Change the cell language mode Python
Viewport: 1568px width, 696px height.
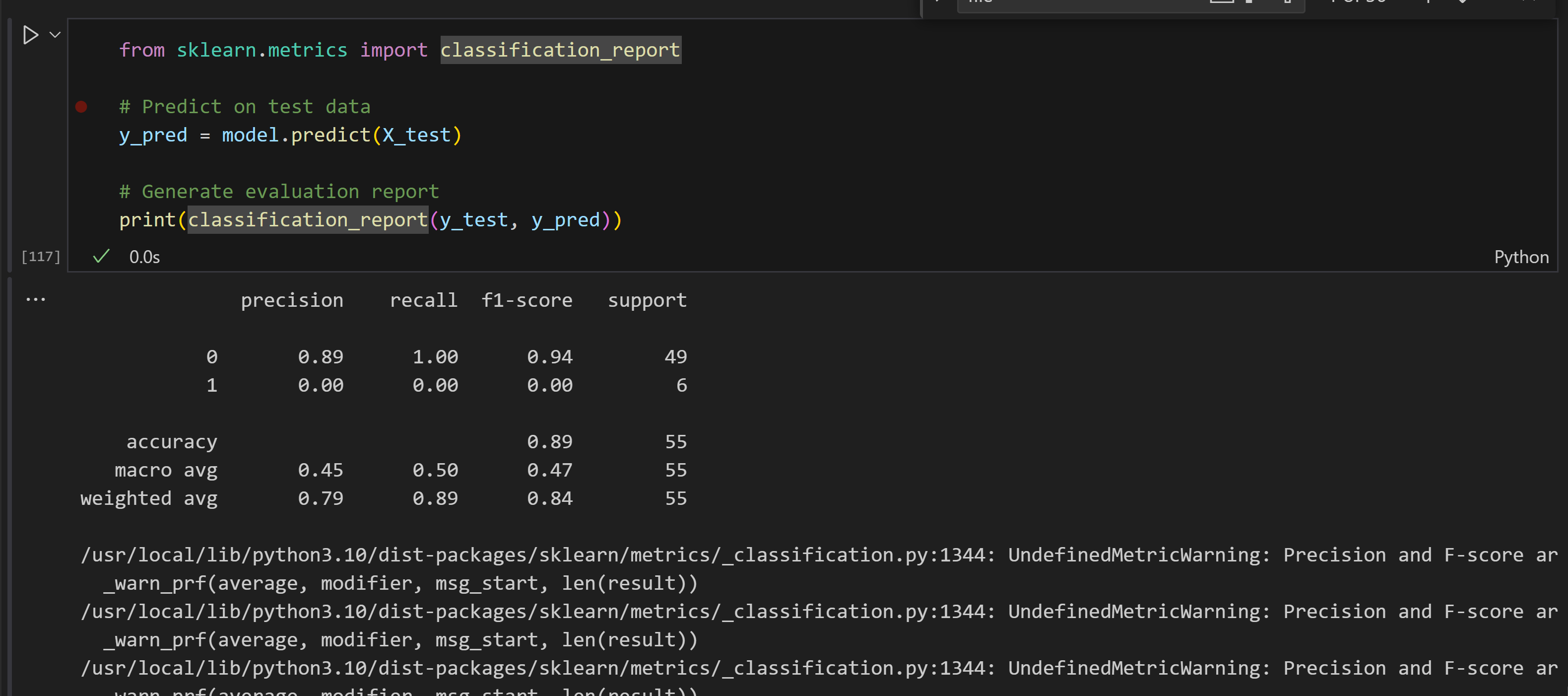1520,257
